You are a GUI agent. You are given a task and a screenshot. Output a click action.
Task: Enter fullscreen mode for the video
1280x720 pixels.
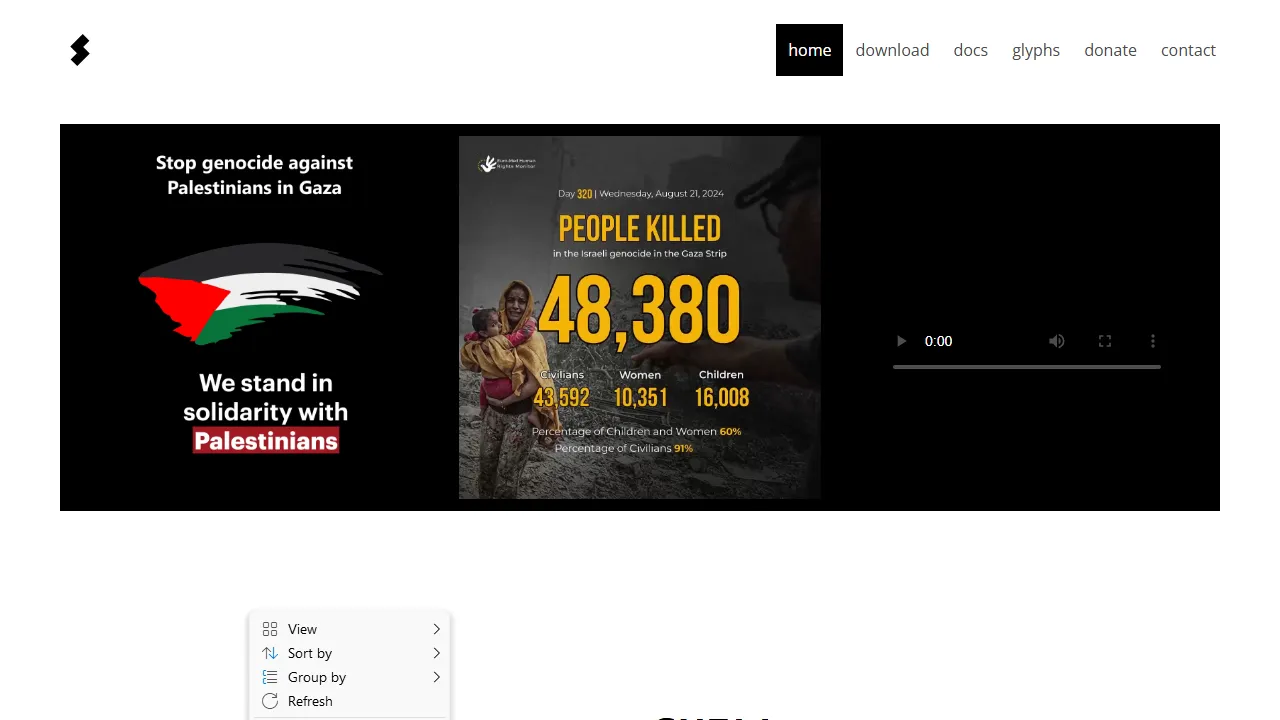(x=1105, y=341)
